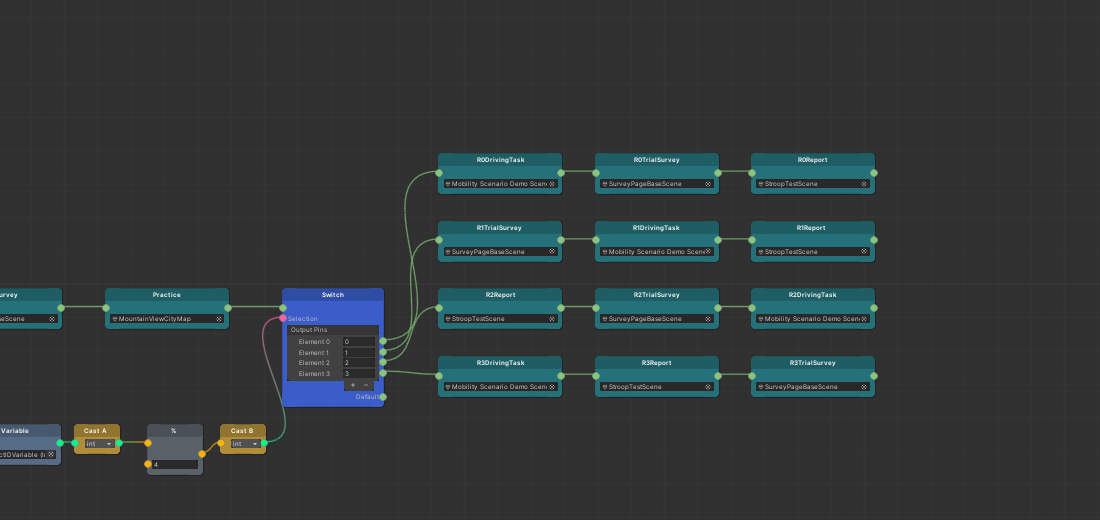
Task: Open scene picker on Practice node field
Action: pos(219,319)
